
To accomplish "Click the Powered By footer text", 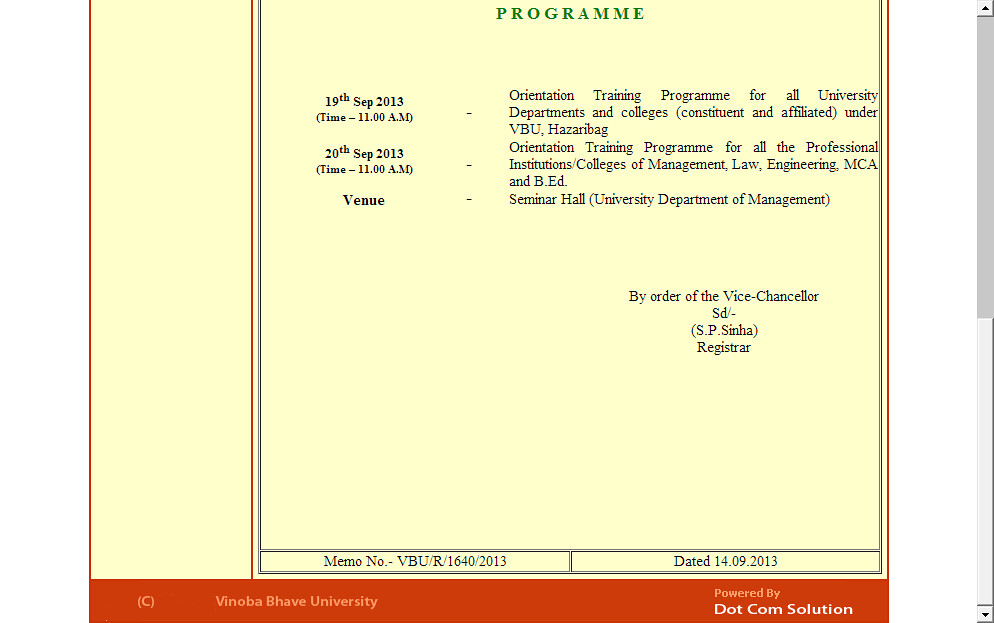I will (747, 593).
